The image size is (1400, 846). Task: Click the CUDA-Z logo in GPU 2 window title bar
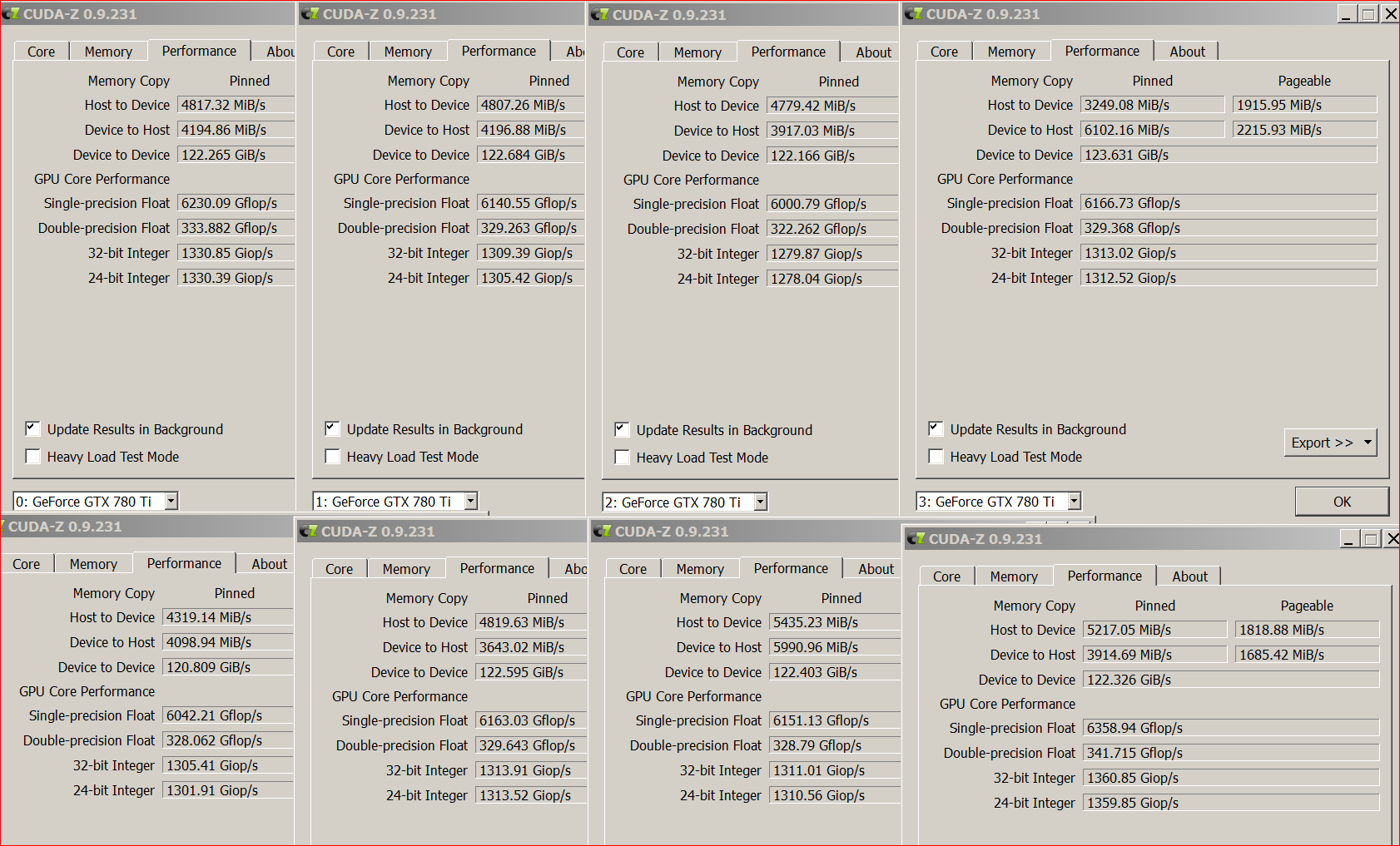599,14
